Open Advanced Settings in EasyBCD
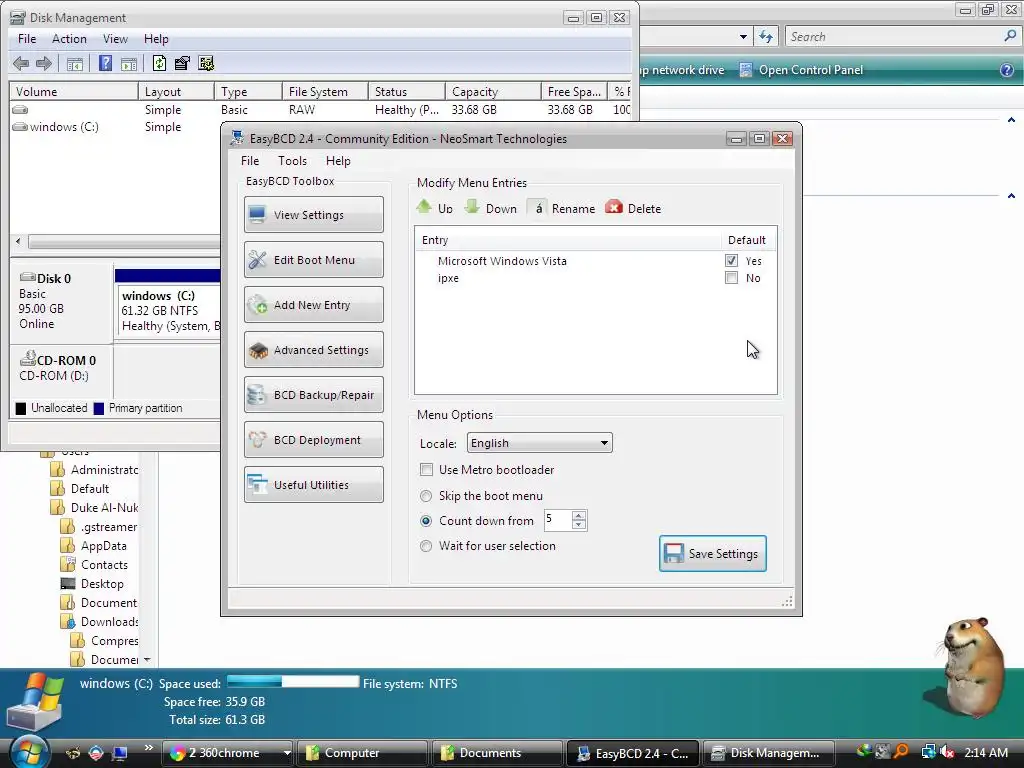Viewport: 1024px width, 768px height. (313, 350)
